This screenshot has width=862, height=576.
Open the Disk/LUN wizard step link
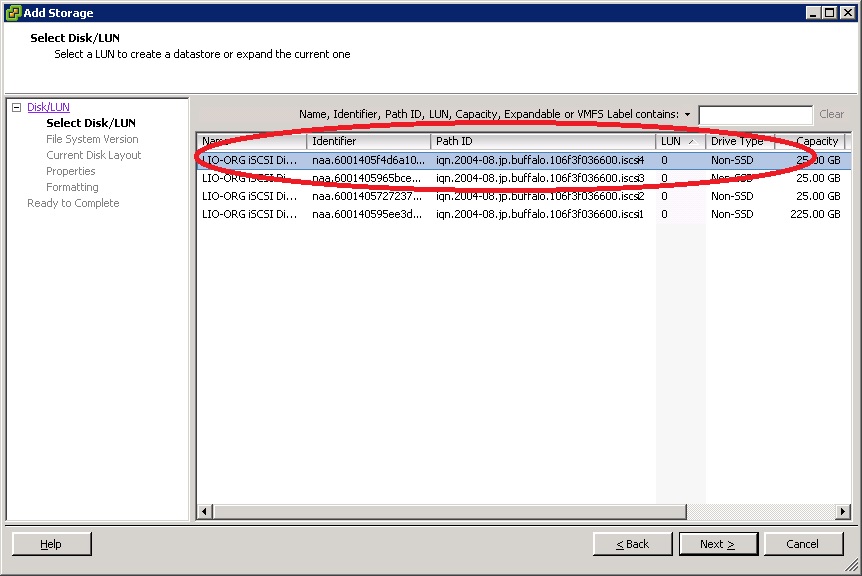click(x=48, y=107)
